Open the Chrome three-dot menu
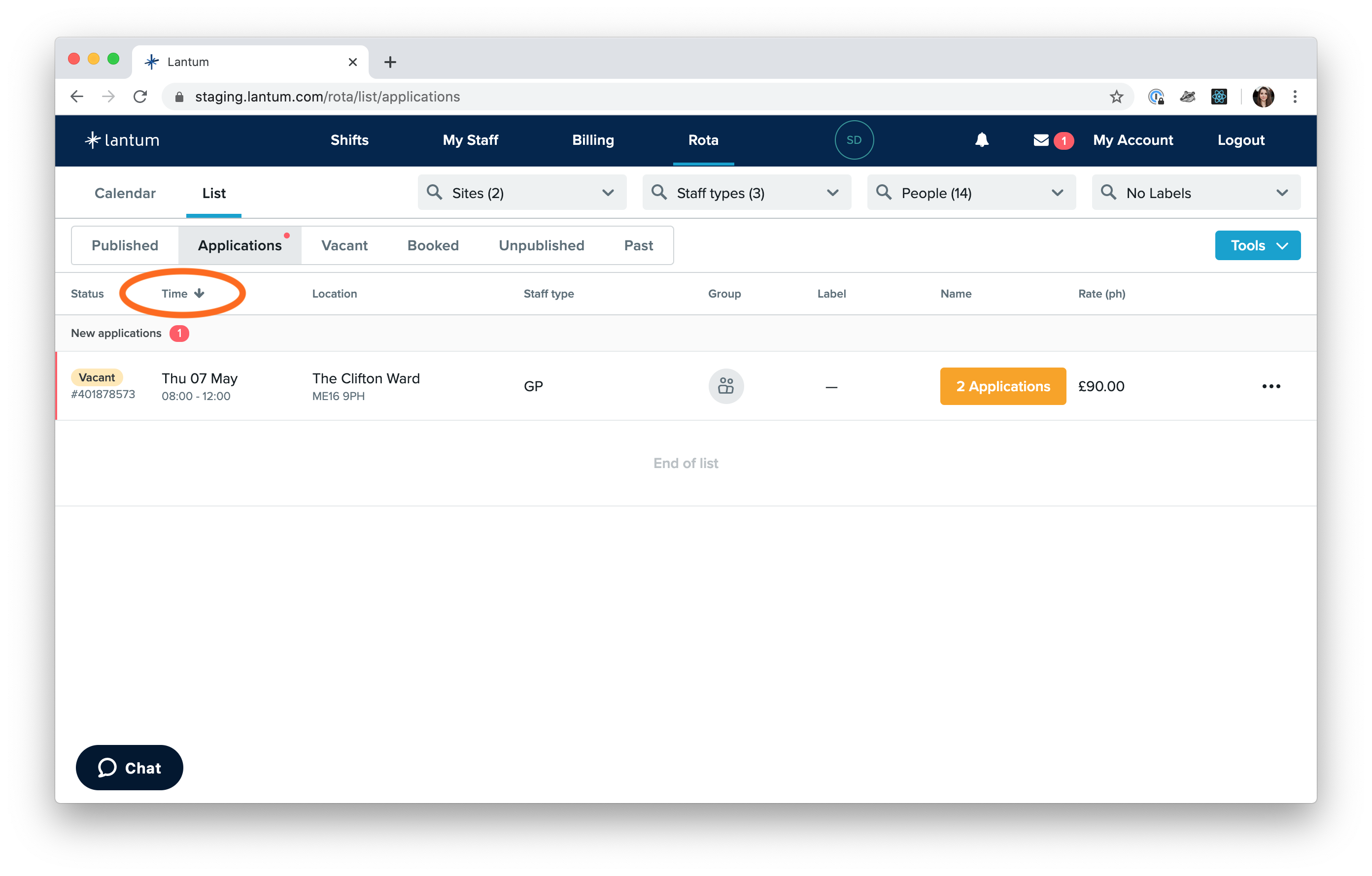 1295,96
